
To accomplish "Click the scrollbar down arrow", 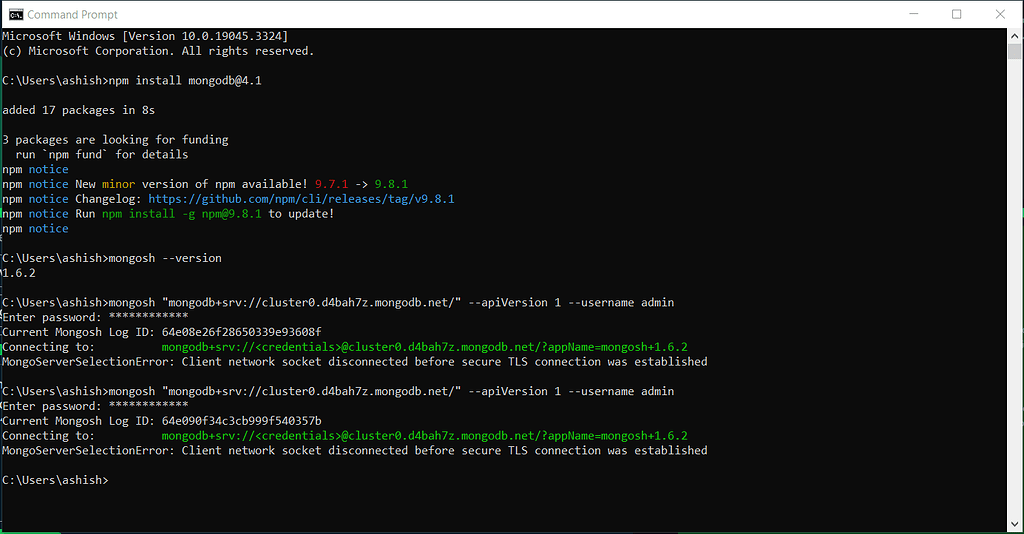I will click(x=1014, y=525).
